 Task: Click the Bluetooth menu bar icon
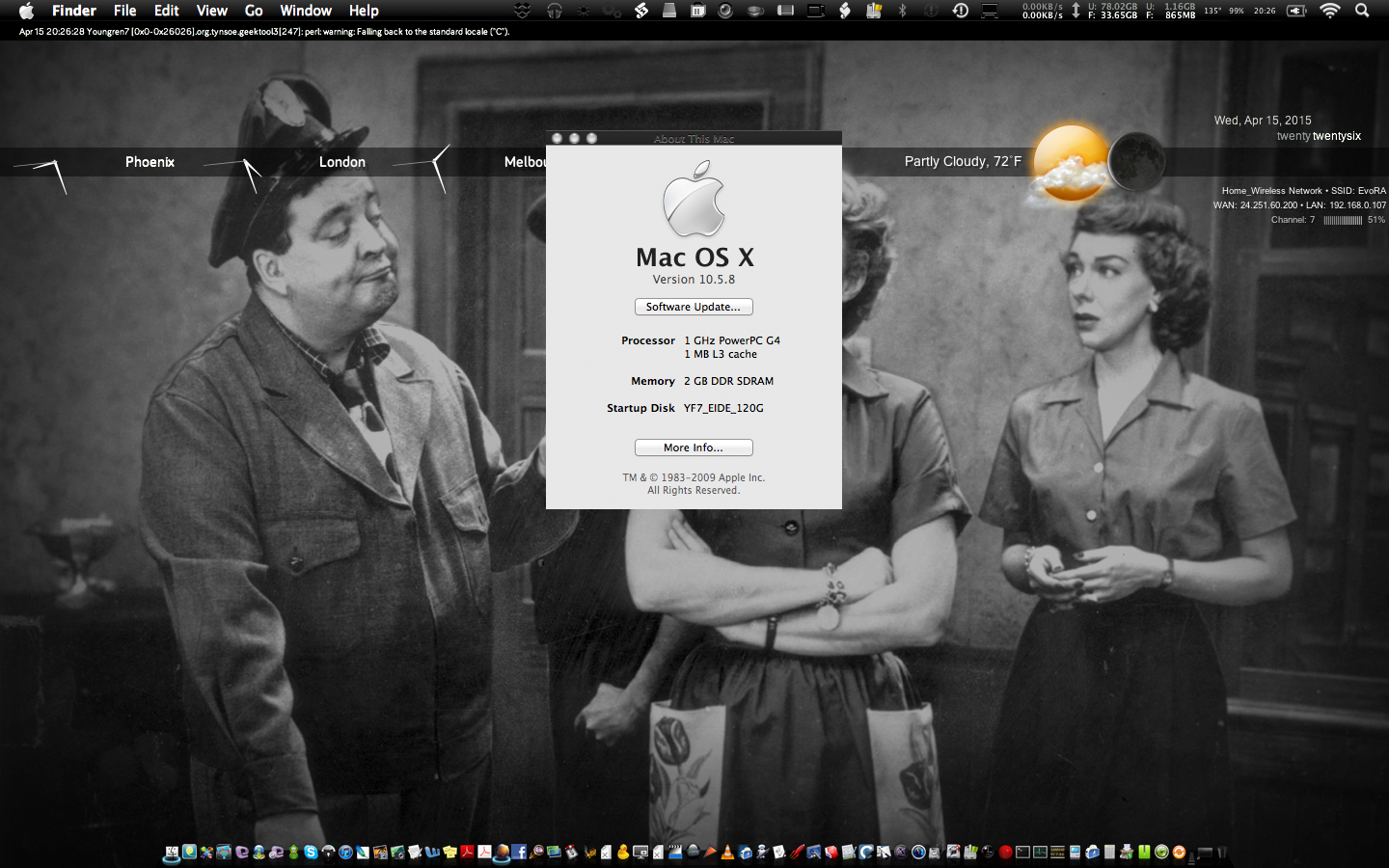point(902,11)
